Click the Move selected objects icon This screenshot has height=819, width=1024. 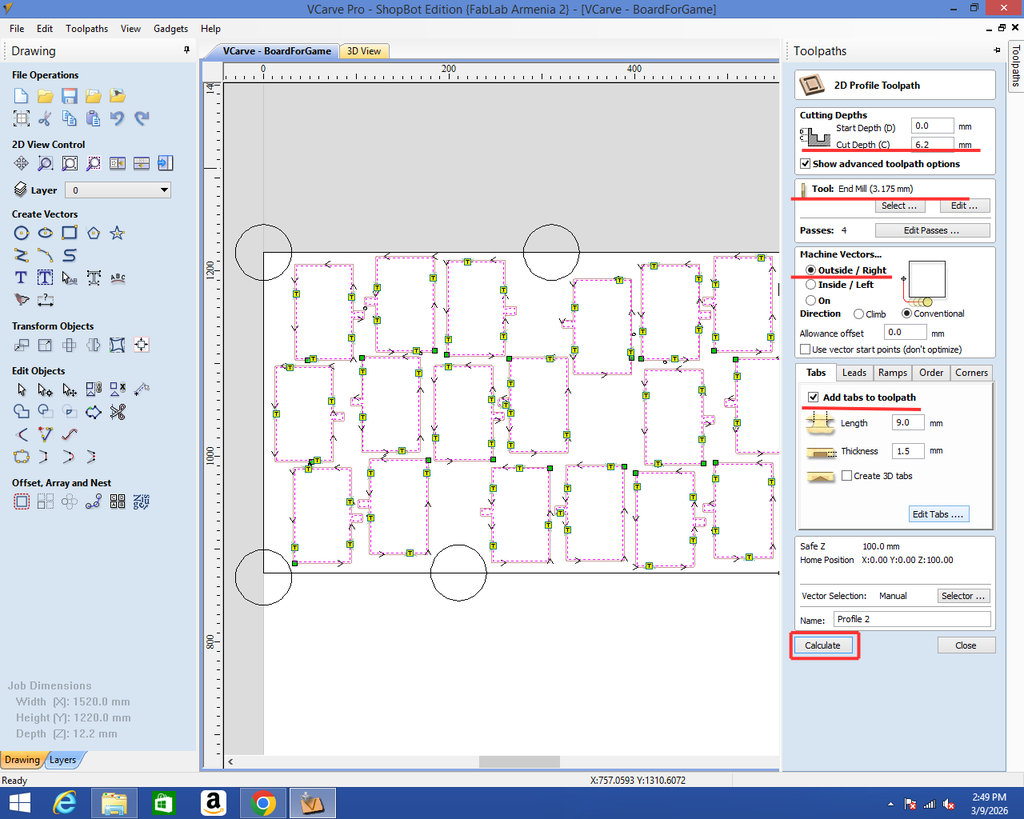(x=21, y=345)
